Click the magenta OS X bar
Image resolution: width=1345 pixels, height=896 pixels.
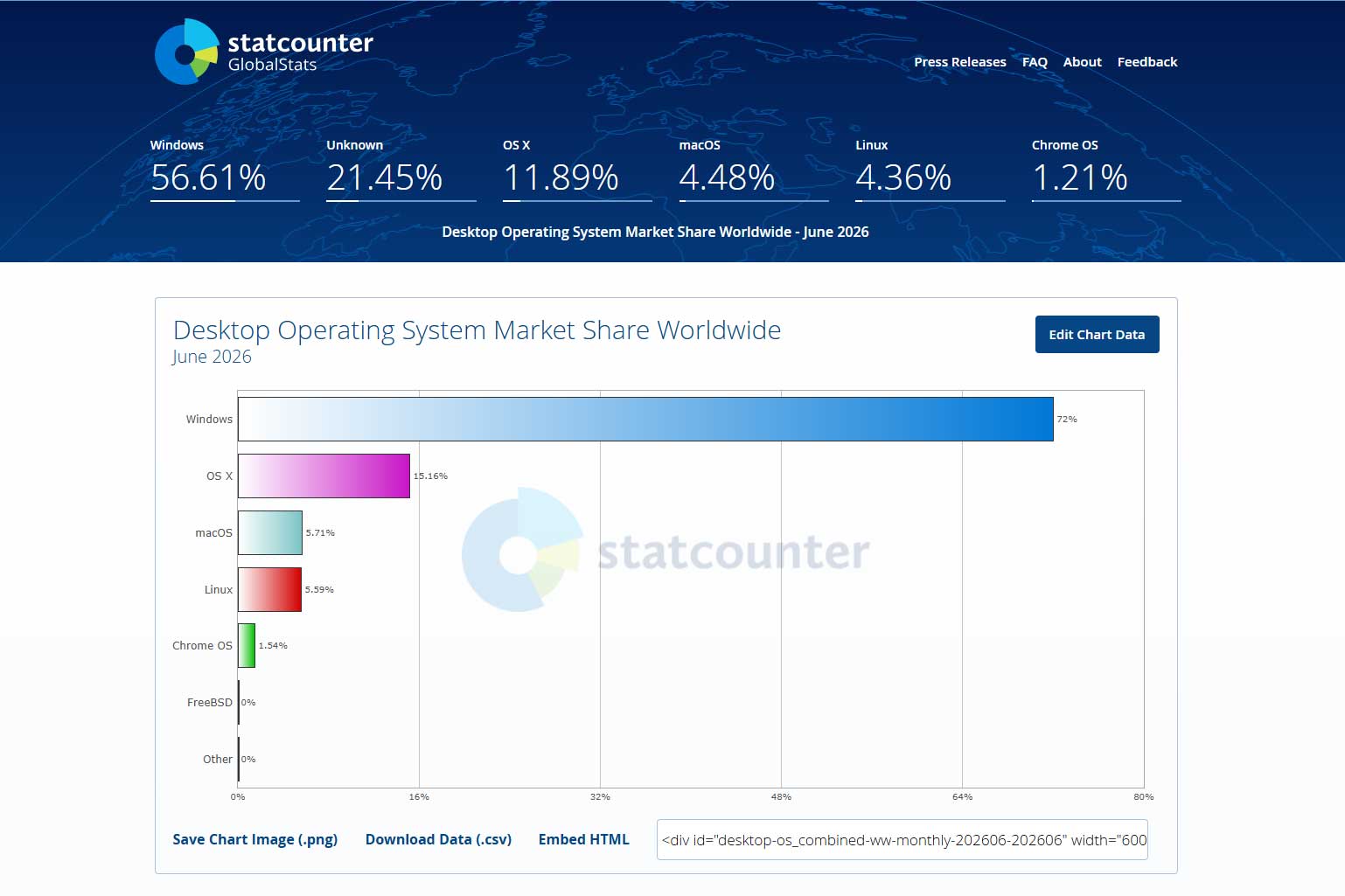(324, 476)
